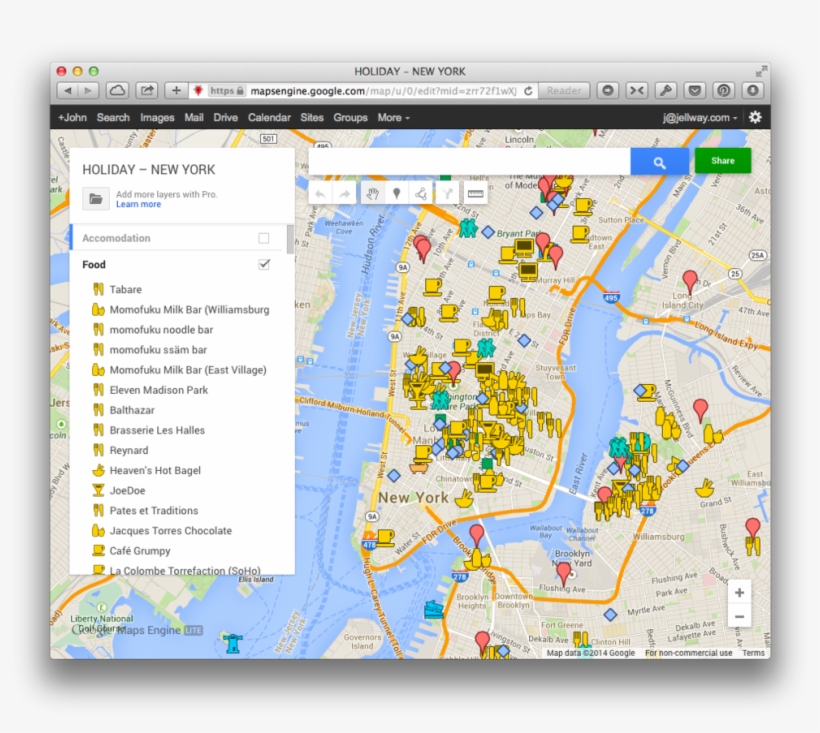
Task: Click in the map search field
Action: coord(469,161)
